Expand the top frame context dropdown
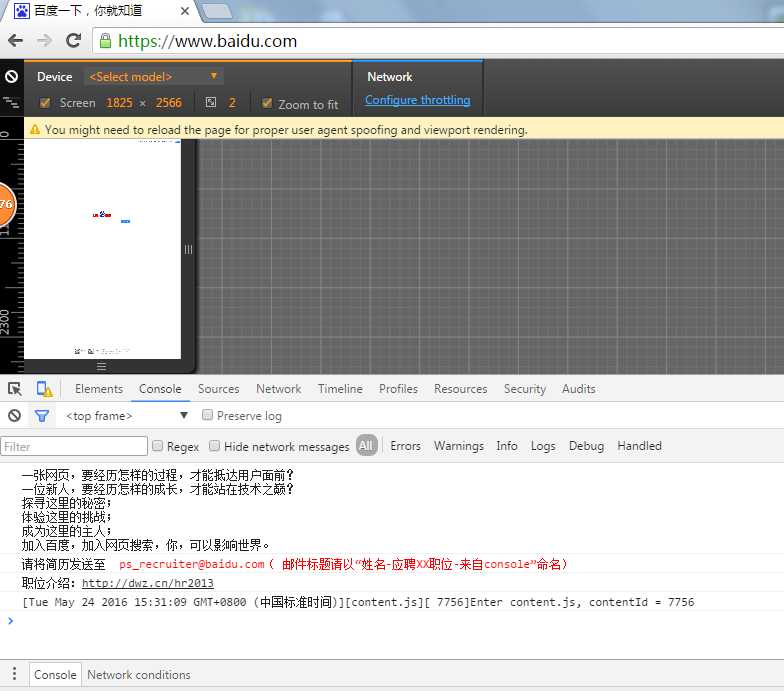 pyautogui.click(x=127, y=416)
